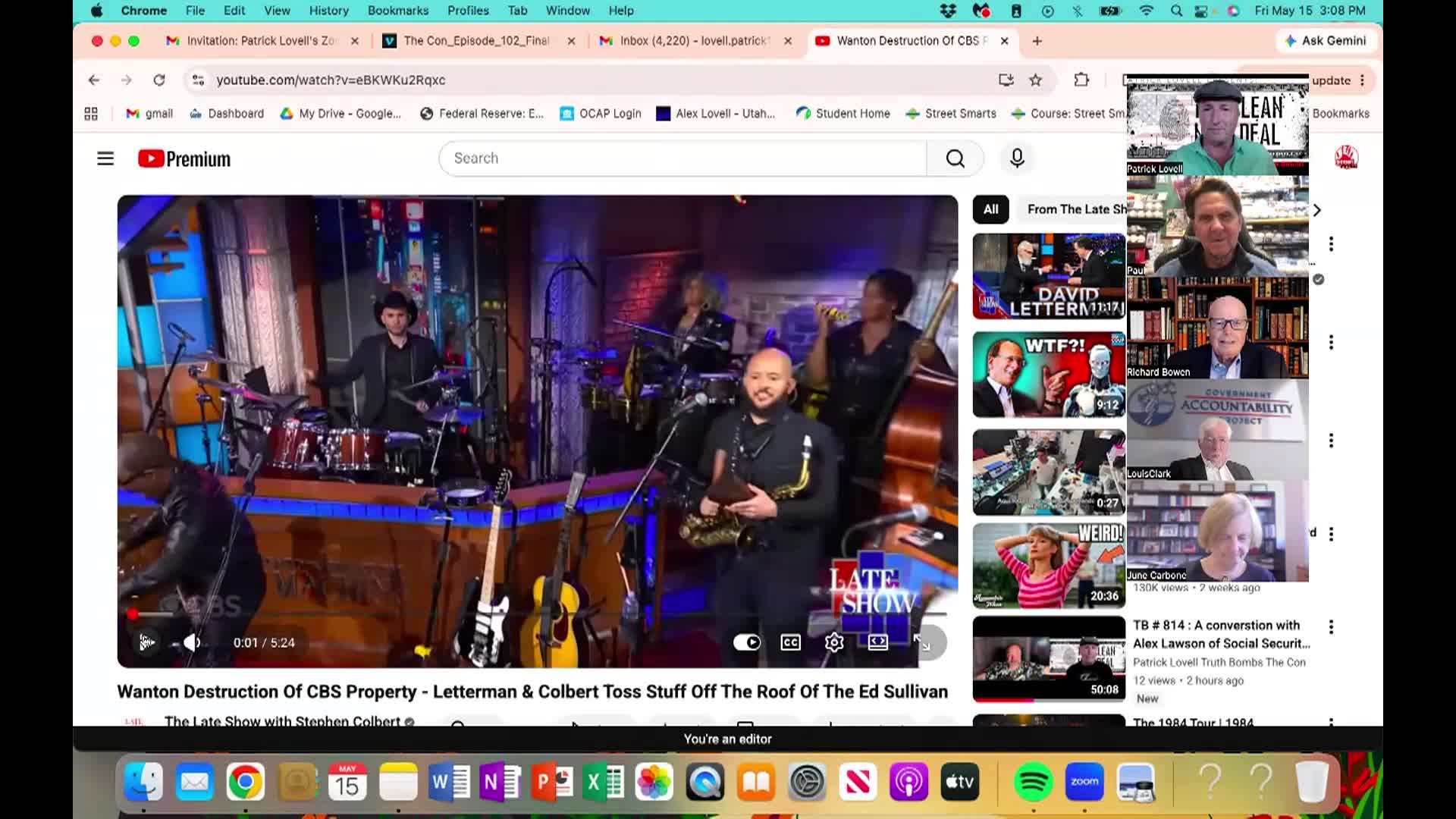This screenshot has width=1456, height=819.
Task: Focus the YouTube Search field
Action: 682,158
